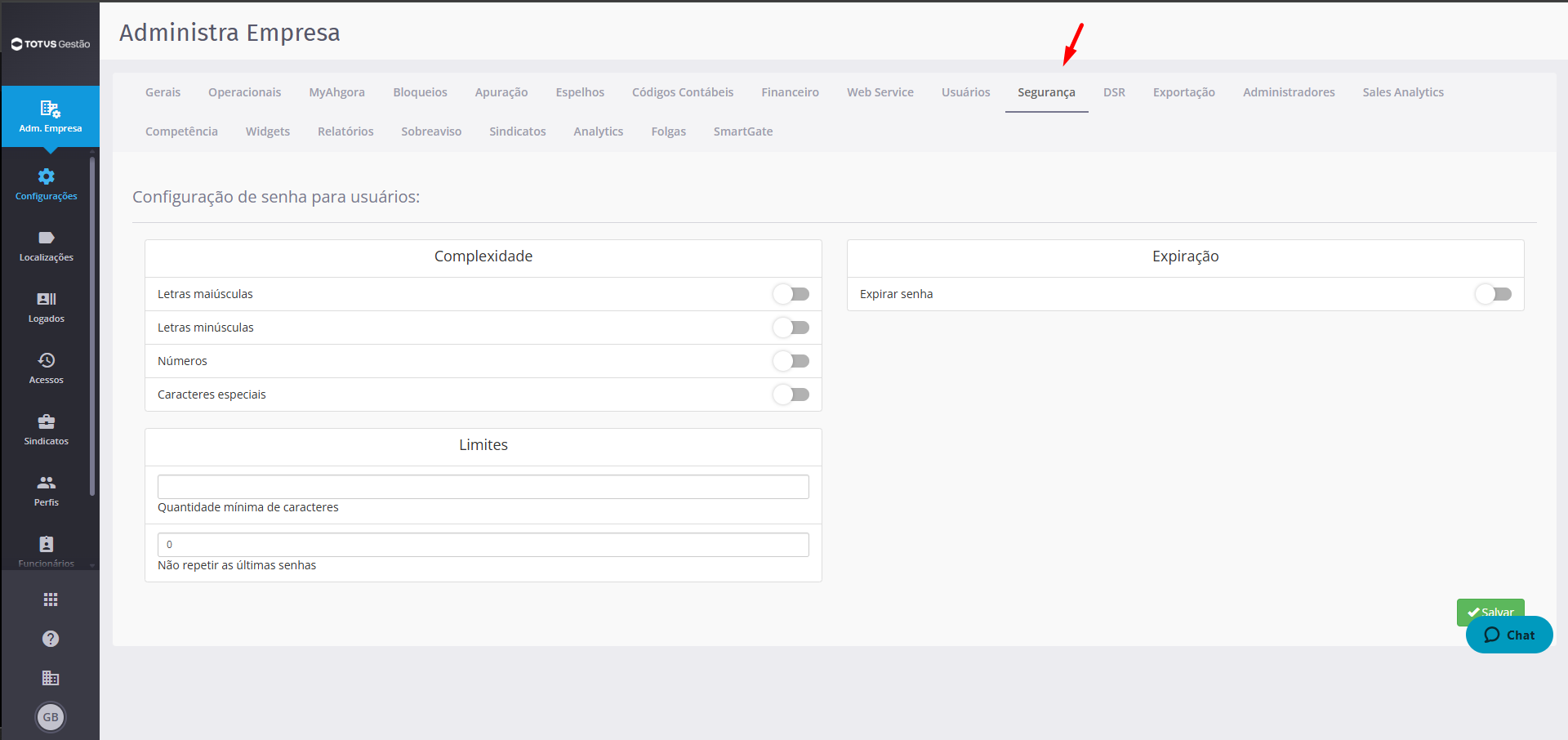
Task: Switch to the Gerais tab
Action: pos(163,92)
